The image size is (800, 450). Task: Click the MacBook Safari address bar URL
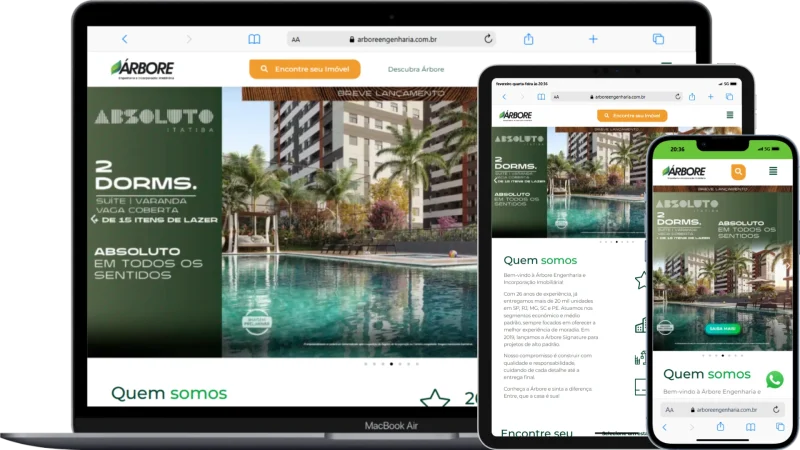pos(395,39)
